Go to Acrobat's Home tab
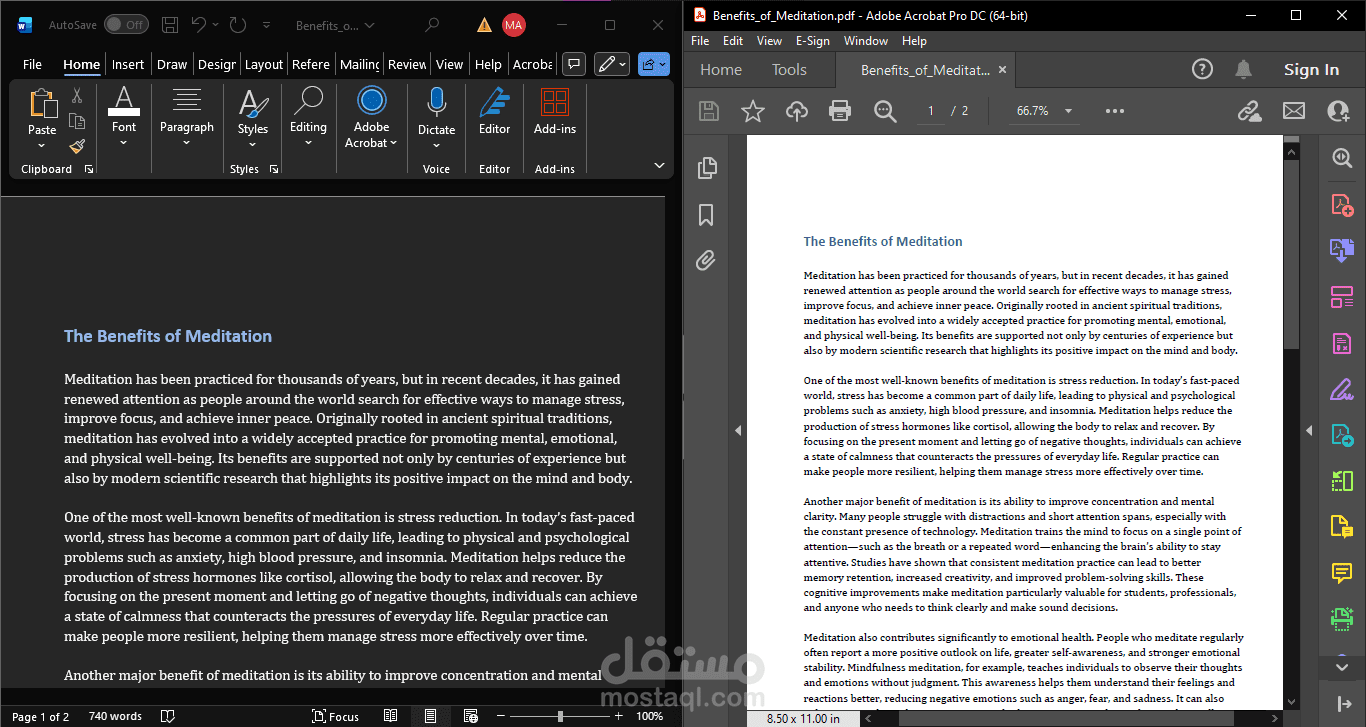The image size is (1366, 727). click(x=721, y=69)
